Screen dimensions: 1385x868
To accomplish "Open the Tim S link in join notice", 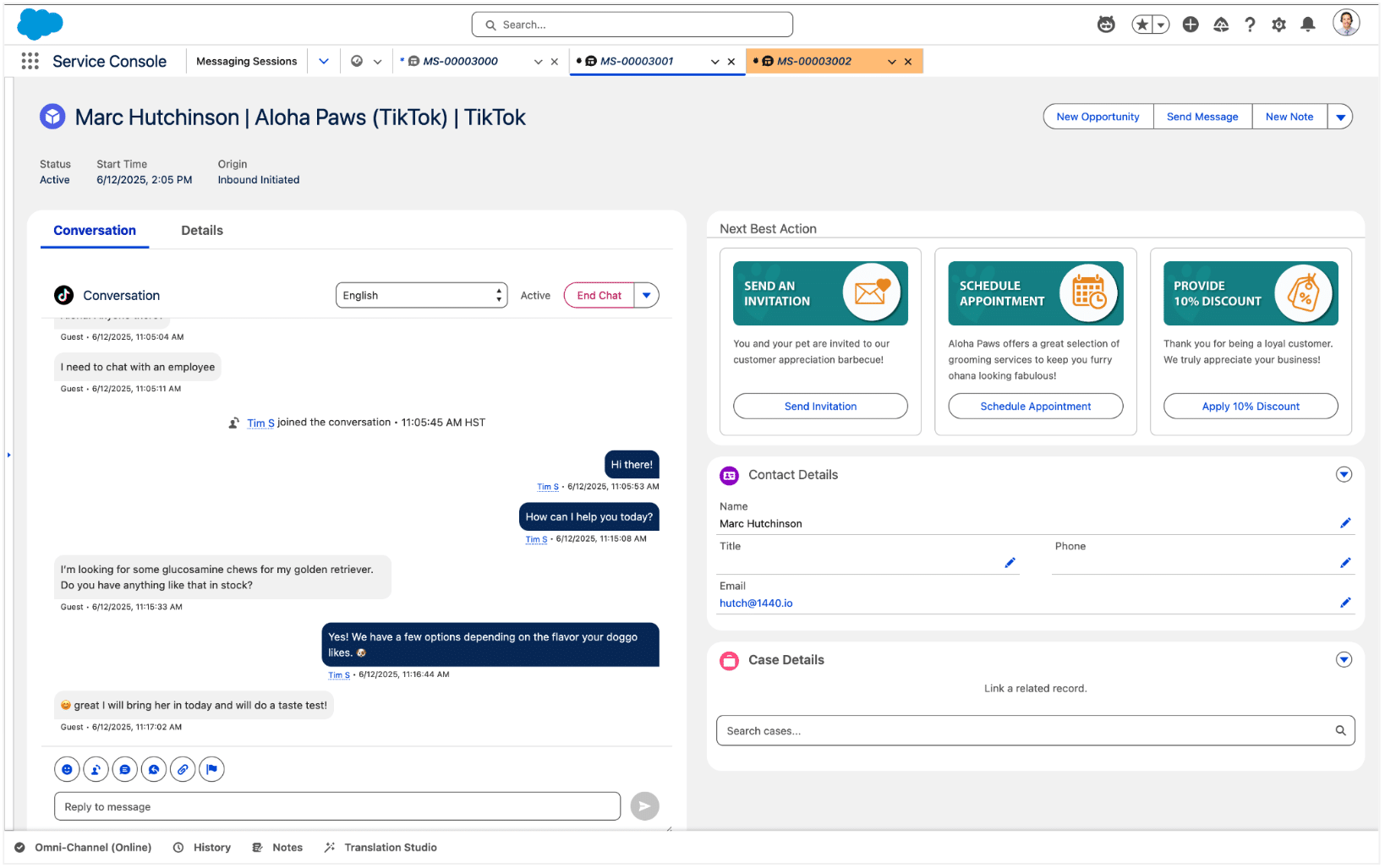I will [260, 423].
